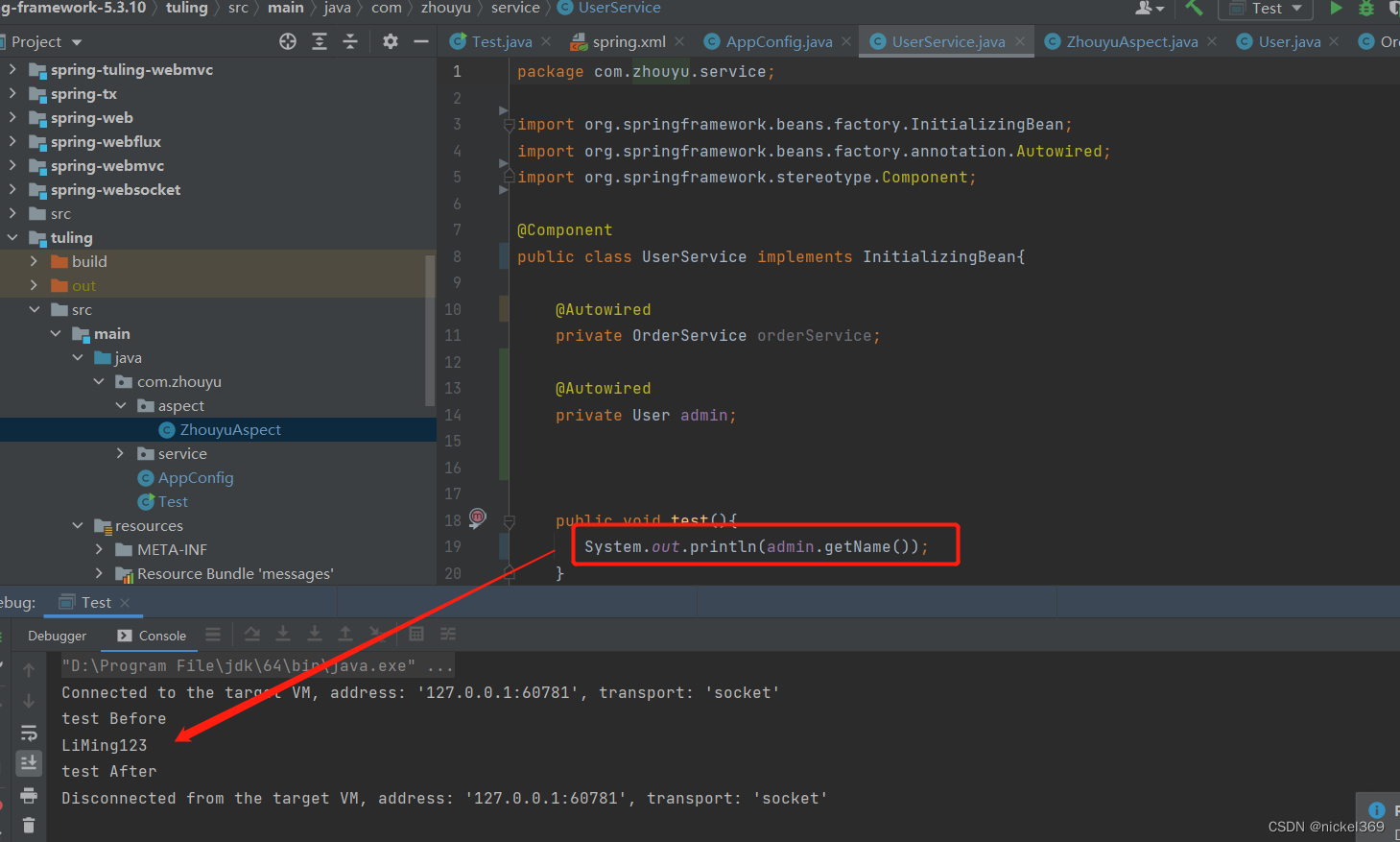The width and height of the screenshot is (1400, 842).
Task: Select Test class in project tree
Action: coord(163,501)
